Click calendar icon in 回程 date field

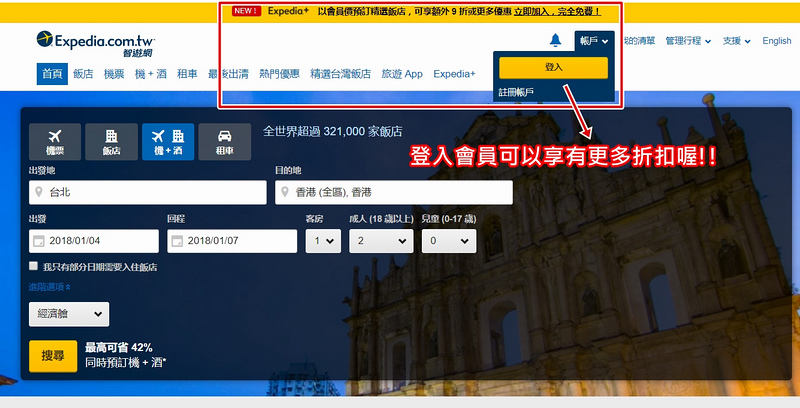pos(177,241)
